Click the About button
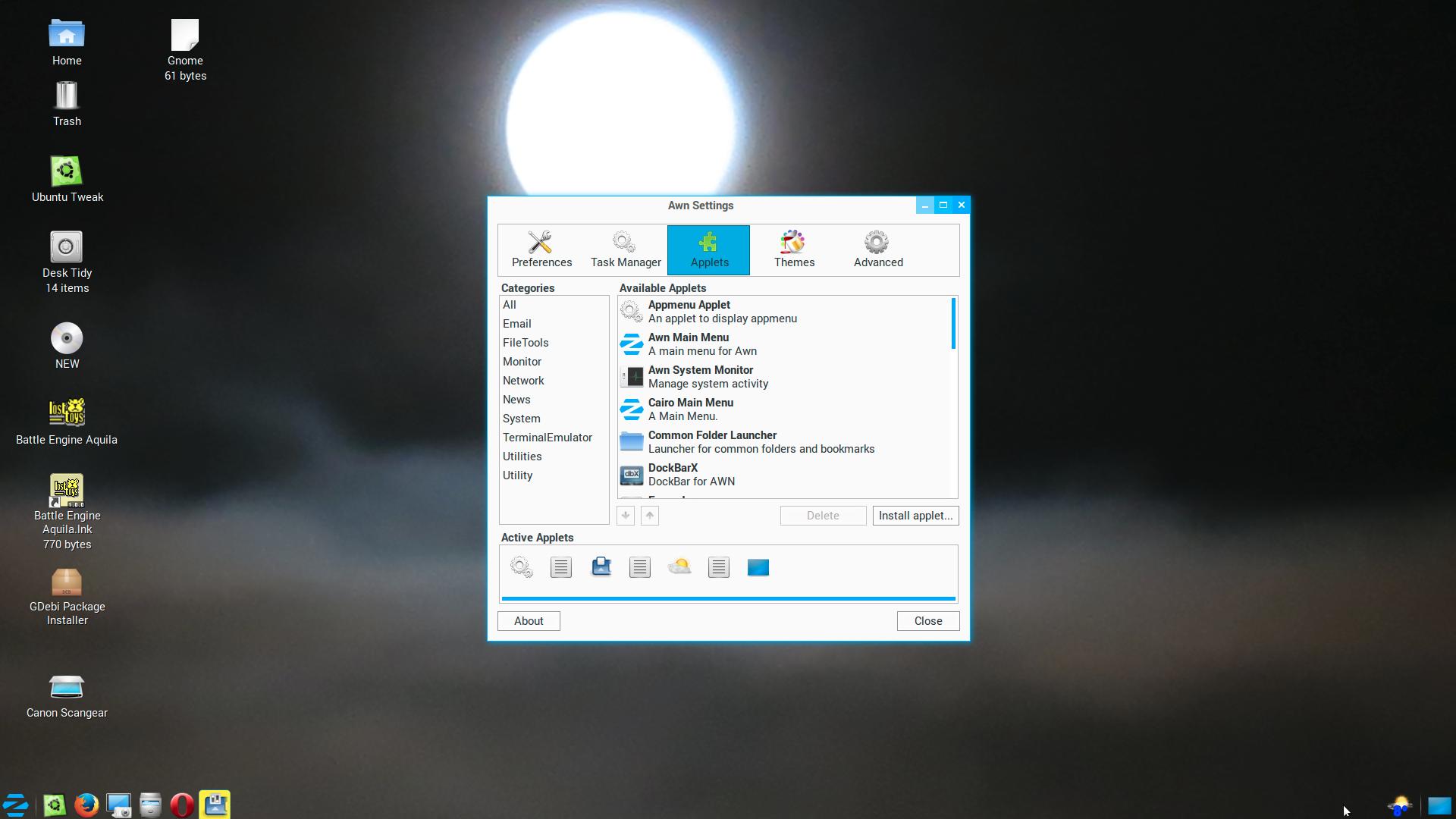Screen dimensions: 1456x819 coord(529,621)
